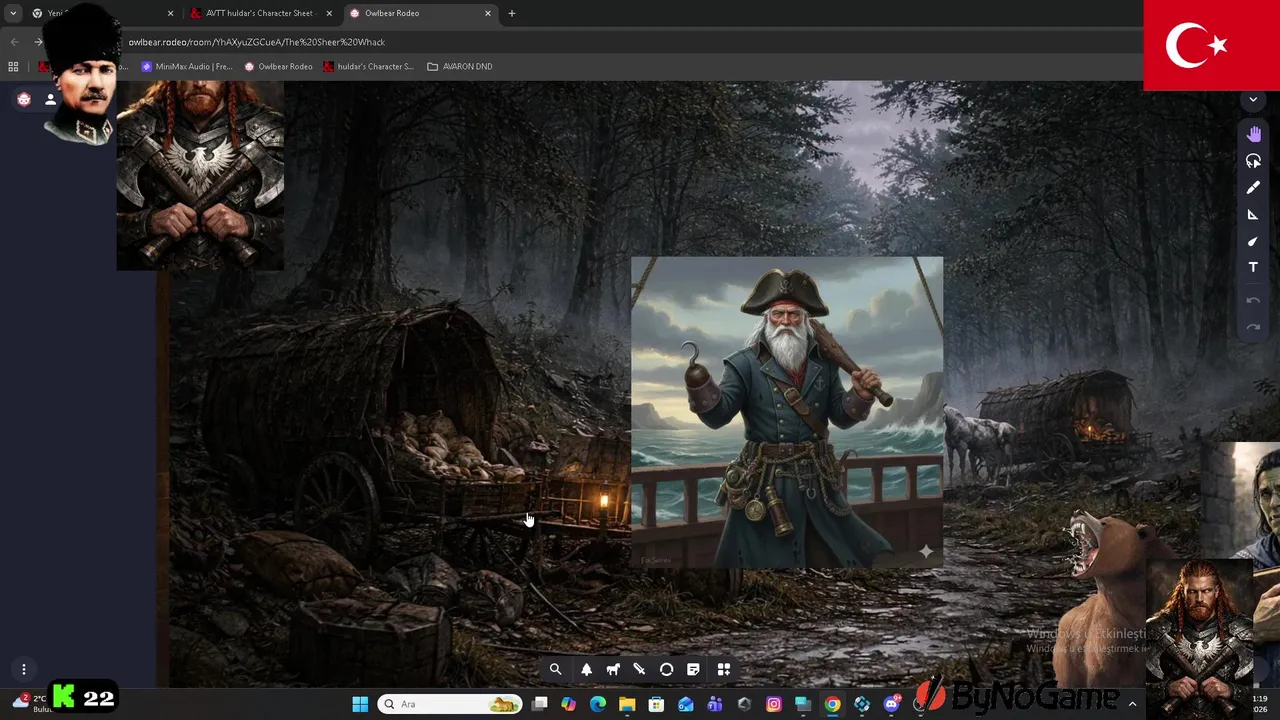The height and width of the screenshot is (720, 1280).
Task: Open the Props tree icon in dock
Action: pos(586,670)
